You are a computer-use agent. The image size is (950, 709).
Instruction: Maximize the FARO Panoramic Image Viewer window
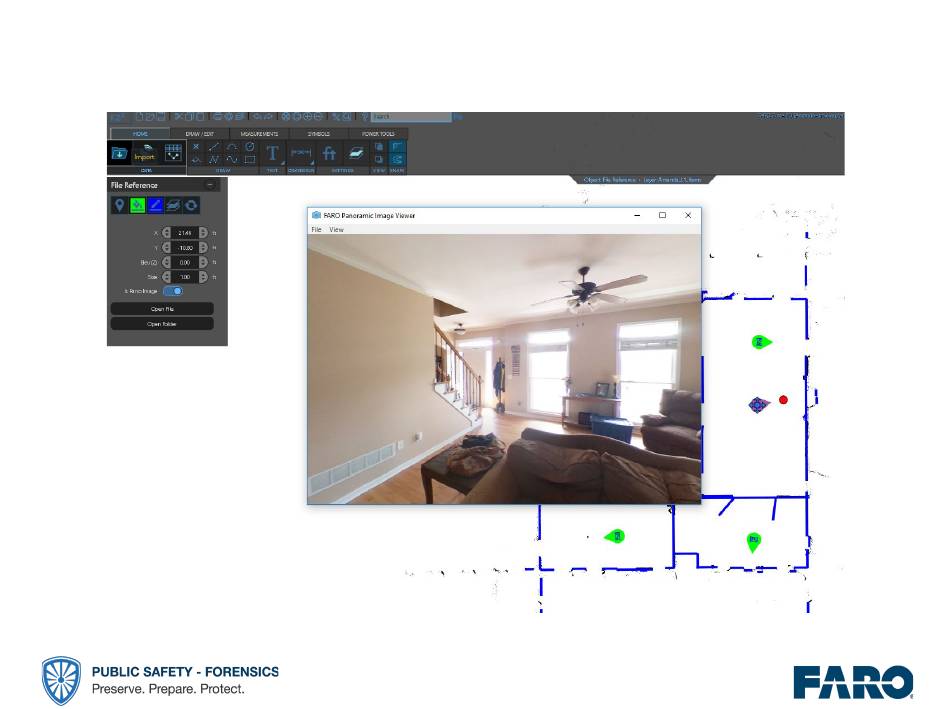click(x=662, y=215)
